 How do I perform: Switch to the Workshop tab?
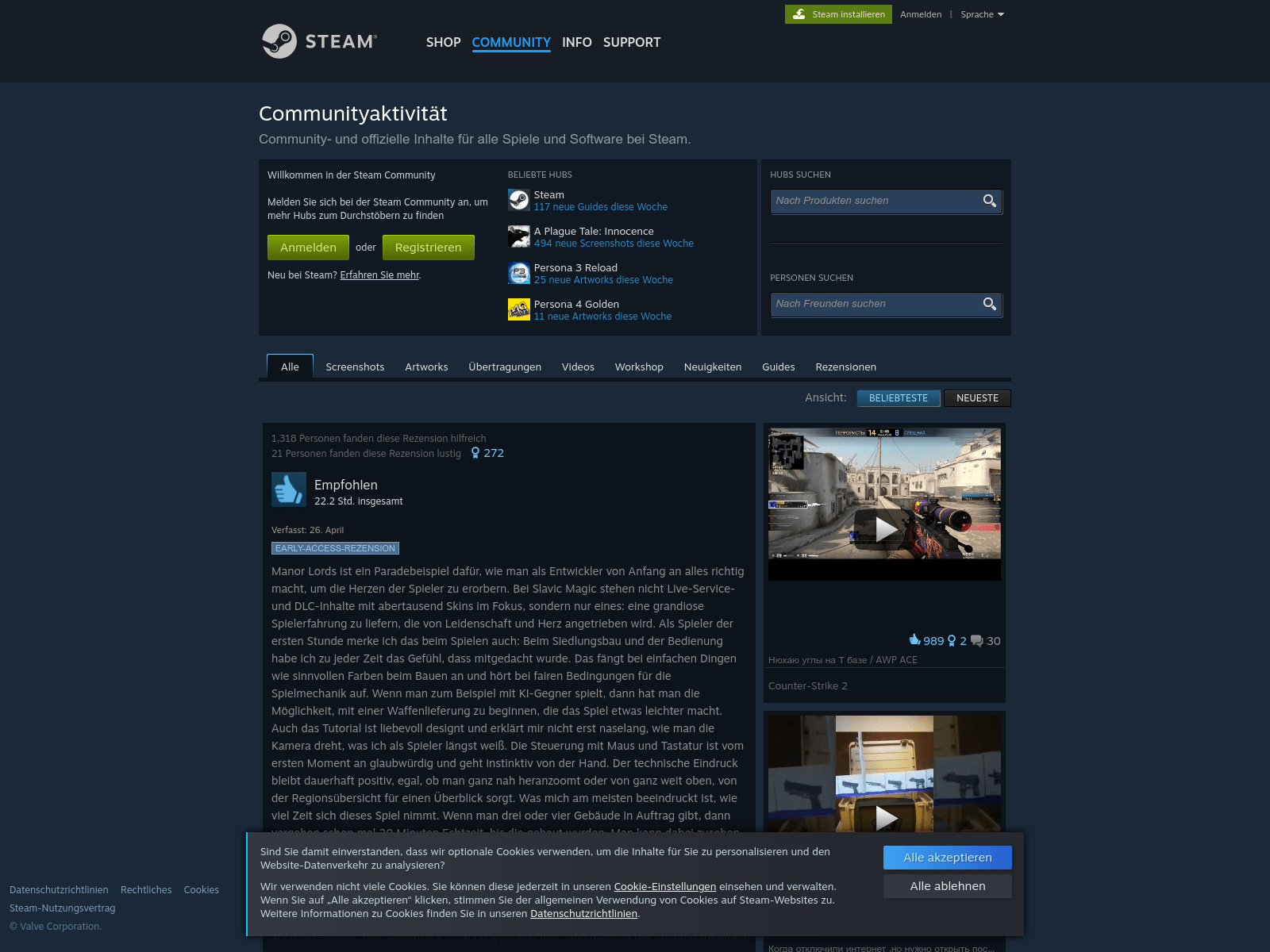pos(639,367)
